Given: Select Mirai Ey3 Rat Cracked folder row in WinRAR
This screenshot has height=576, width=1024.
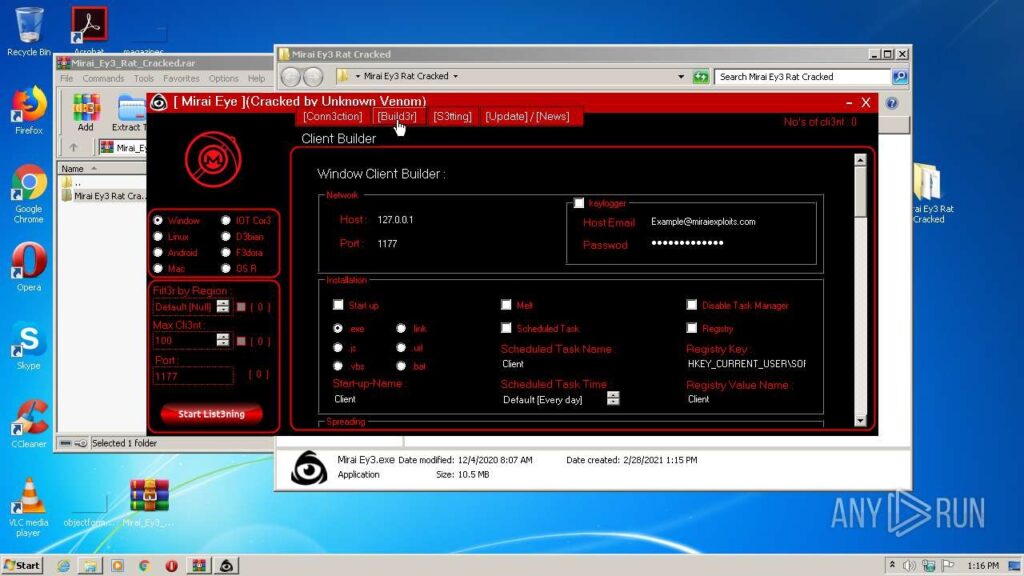Looking at the screenshot, I should (x=103, y=196).
